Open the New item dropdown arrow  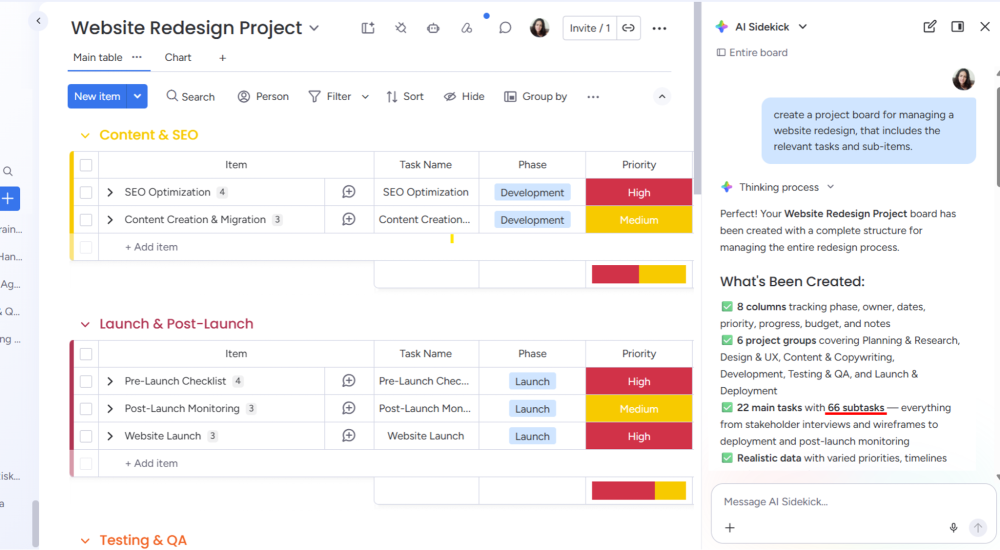138,96
